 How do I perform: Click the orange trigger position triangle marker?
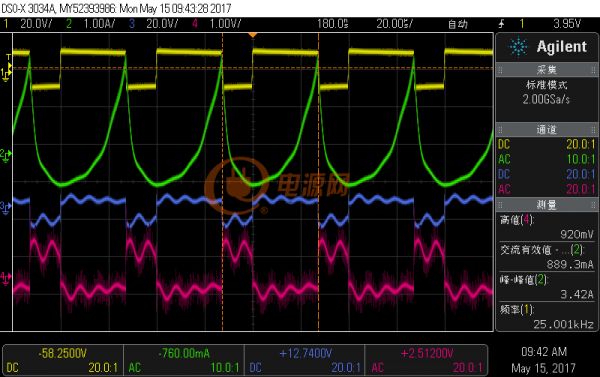(x=252, y=36)
